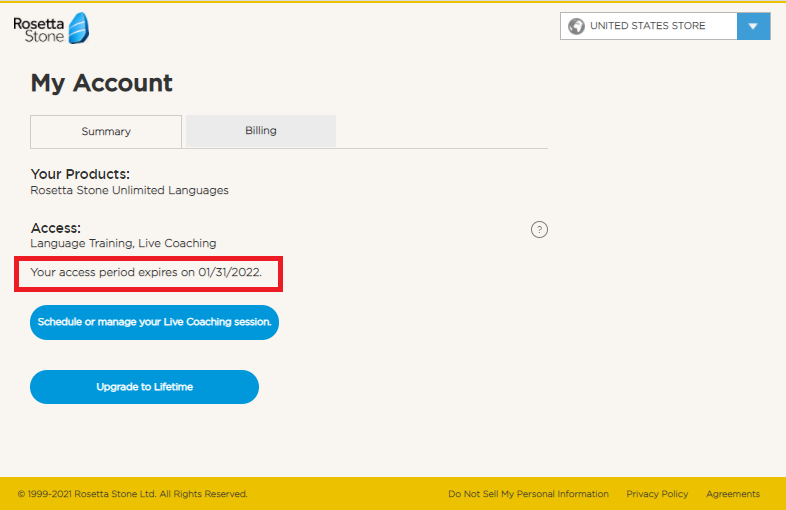Screen dimensions: 786x510
Task: Switch to the Summary tab
Action: (x=106, y=131)
